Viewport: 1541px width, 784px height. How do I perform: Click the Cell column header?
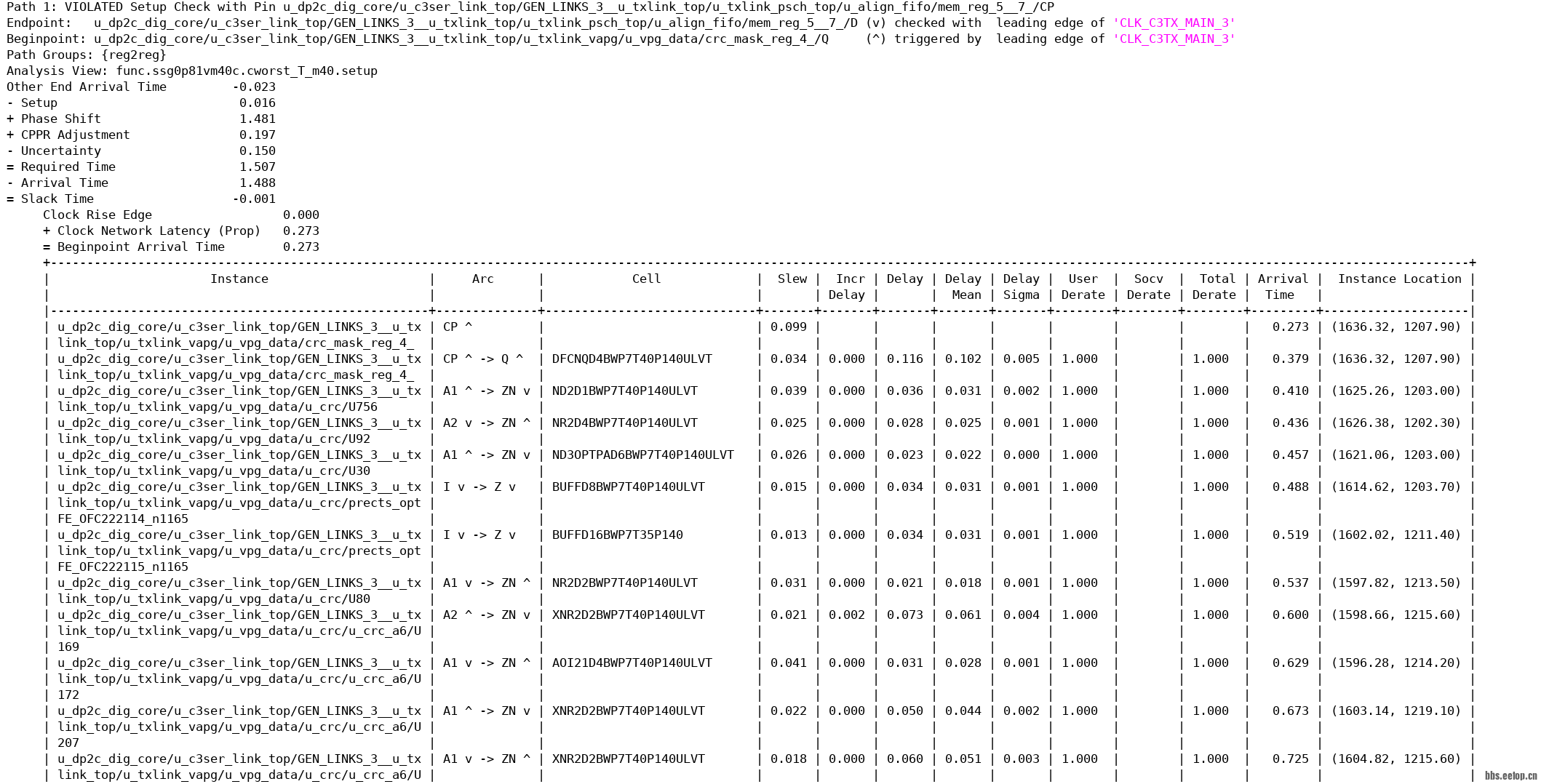pos(646,279)
